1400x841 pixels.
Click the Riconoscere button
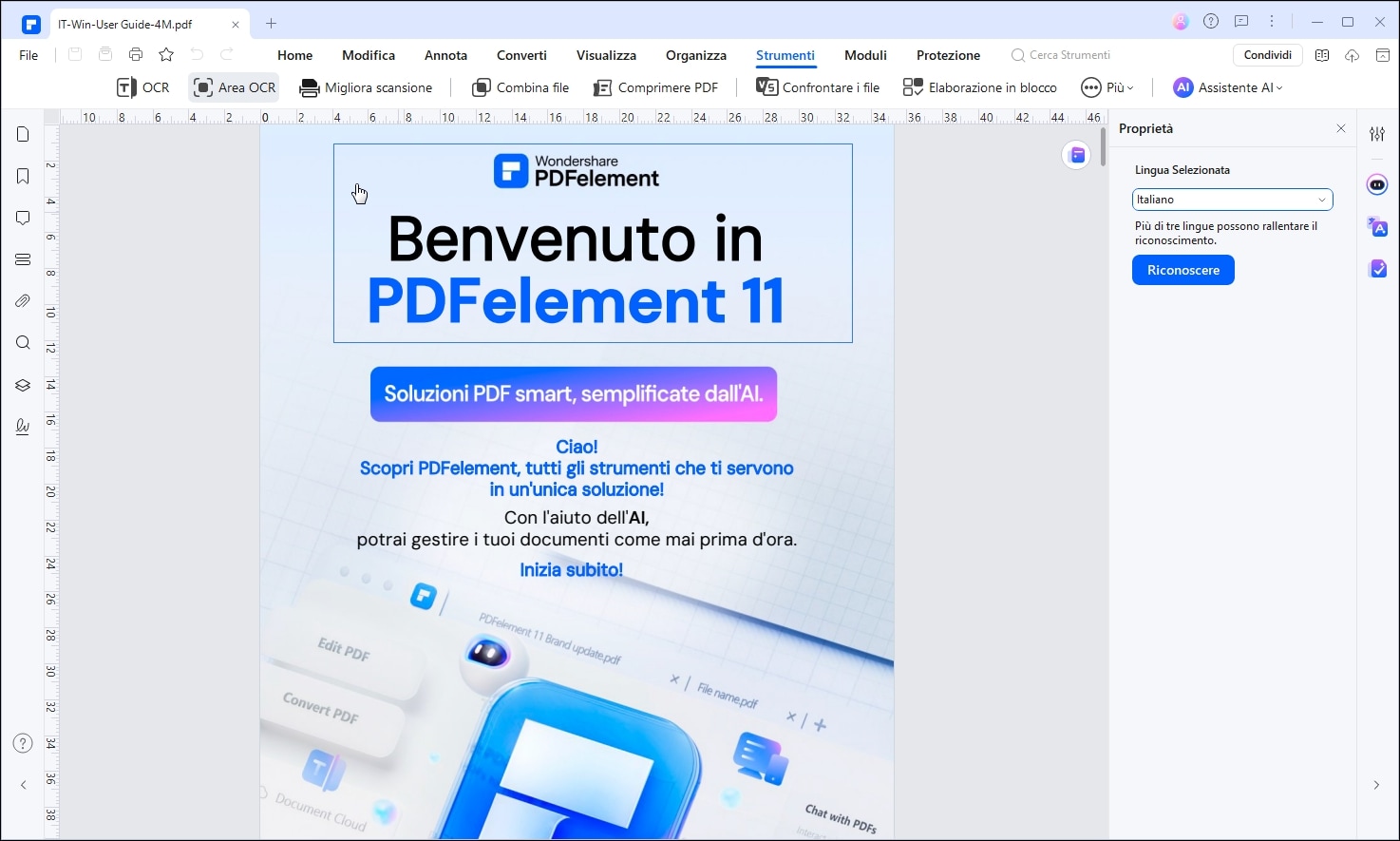1182,270
